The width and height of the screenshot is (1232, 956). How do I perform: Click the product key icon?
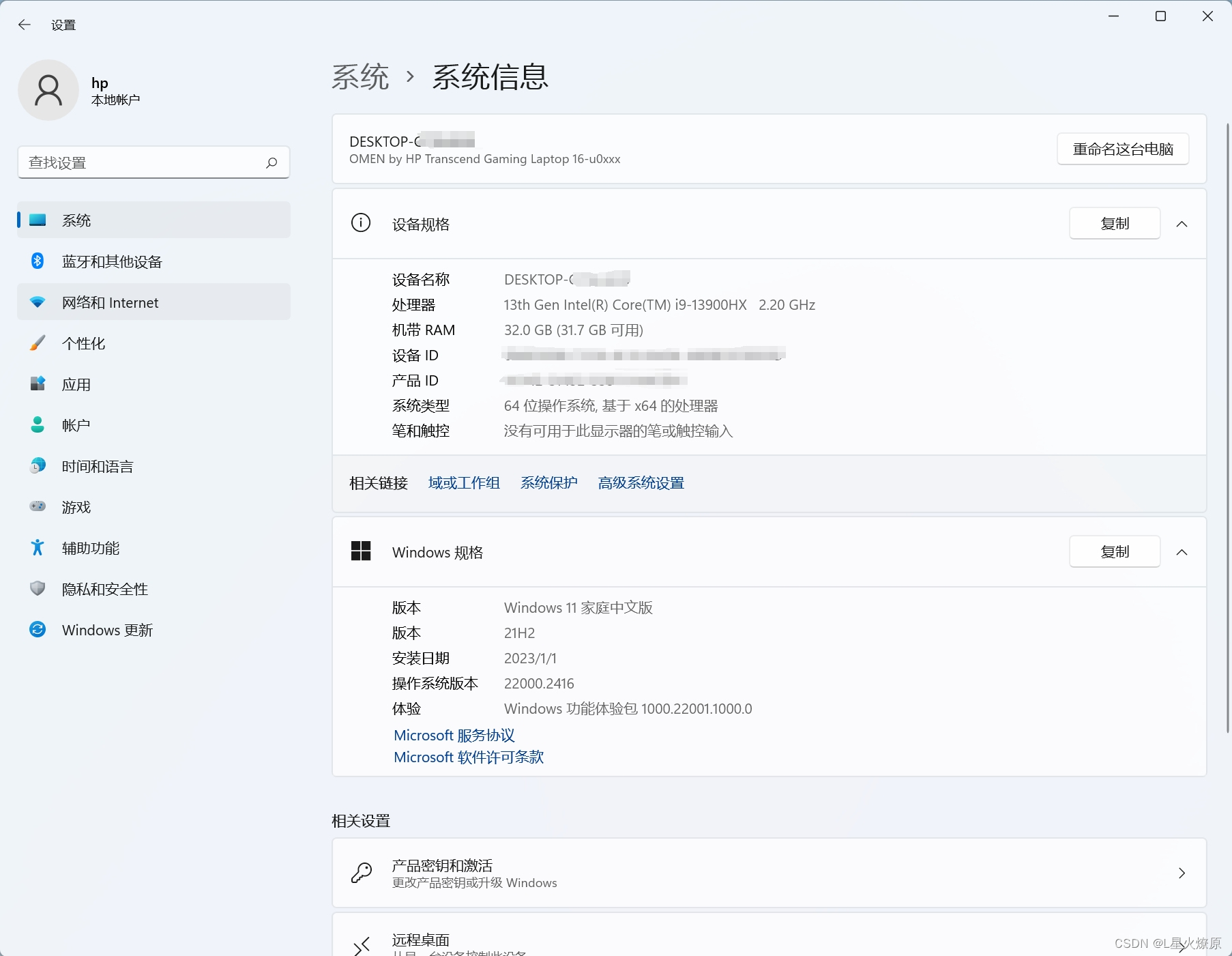click(x=362, y=873)
